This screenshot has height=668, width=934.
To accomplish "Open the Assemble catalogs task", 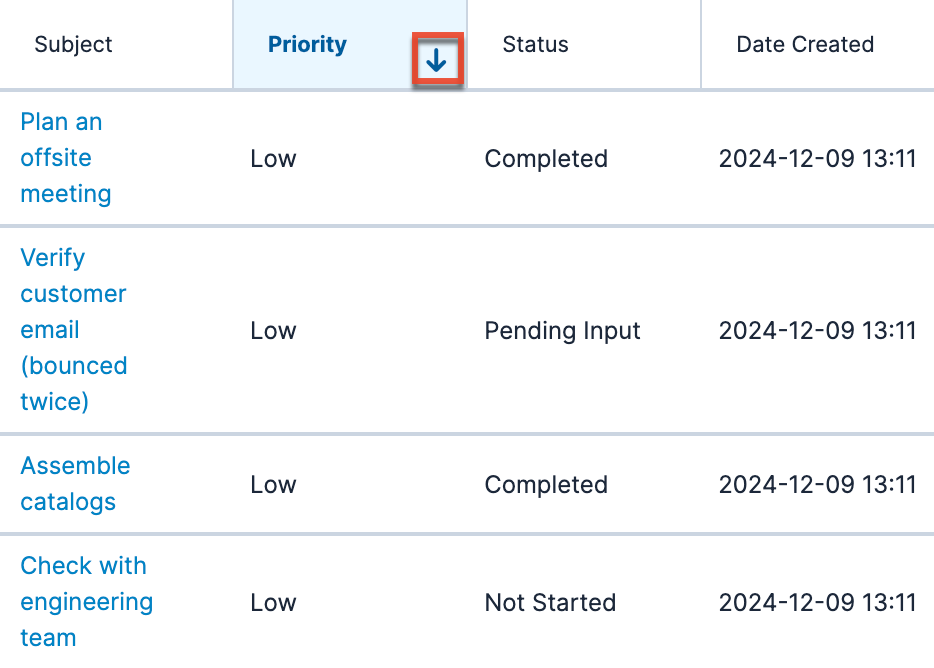I will pyautogui.click(x=75, y=484).
